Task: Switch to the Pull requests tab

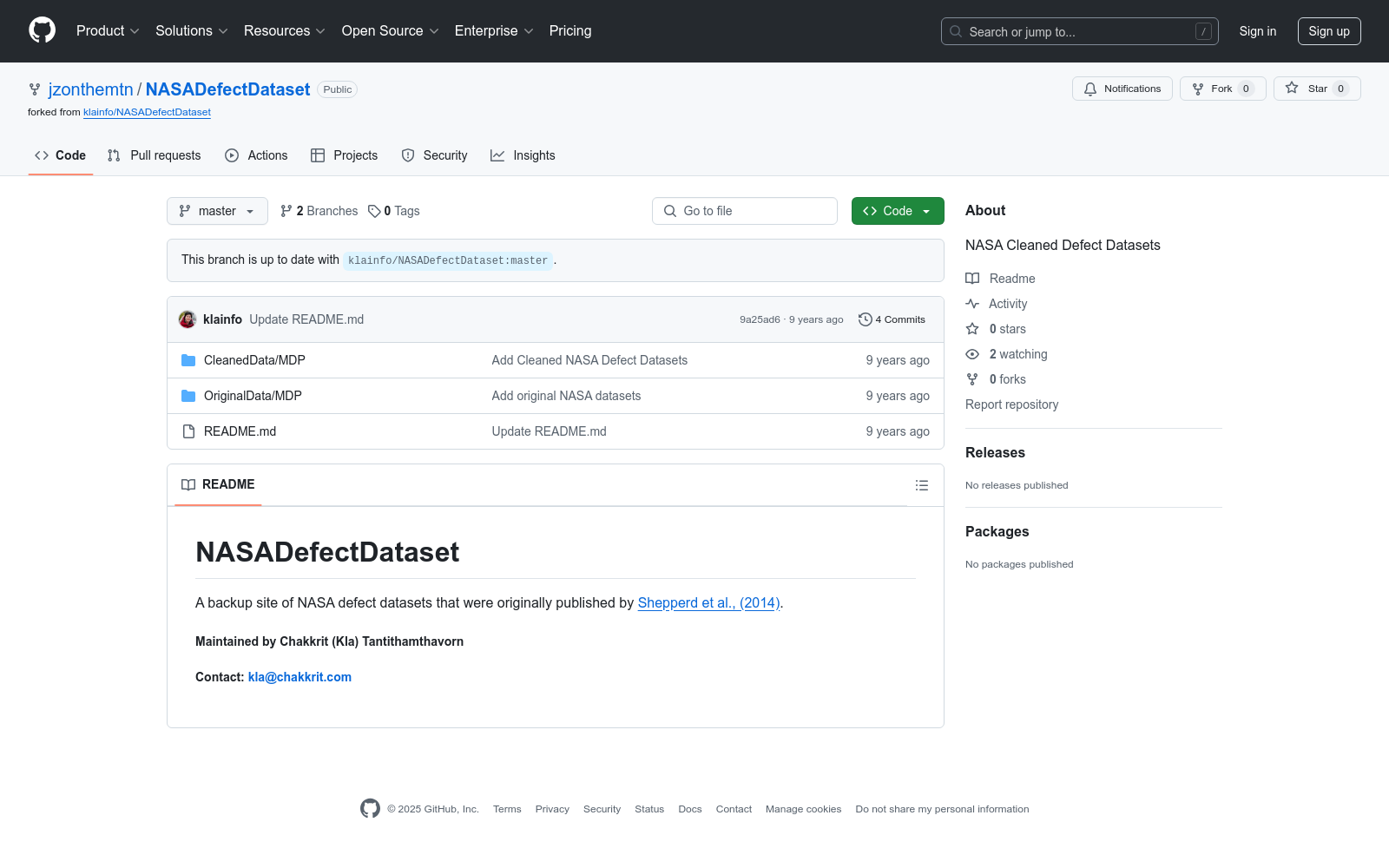Action: point(155,155)
